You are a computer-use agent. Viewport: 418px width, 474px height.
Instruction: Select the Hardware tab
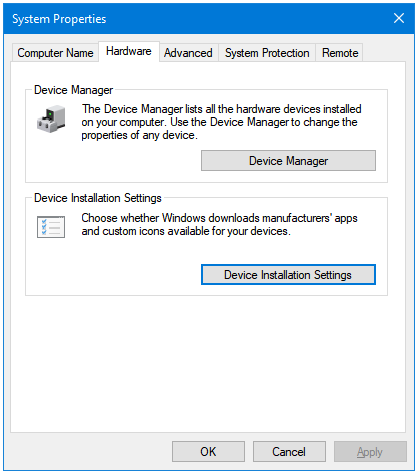click(129, 51)
